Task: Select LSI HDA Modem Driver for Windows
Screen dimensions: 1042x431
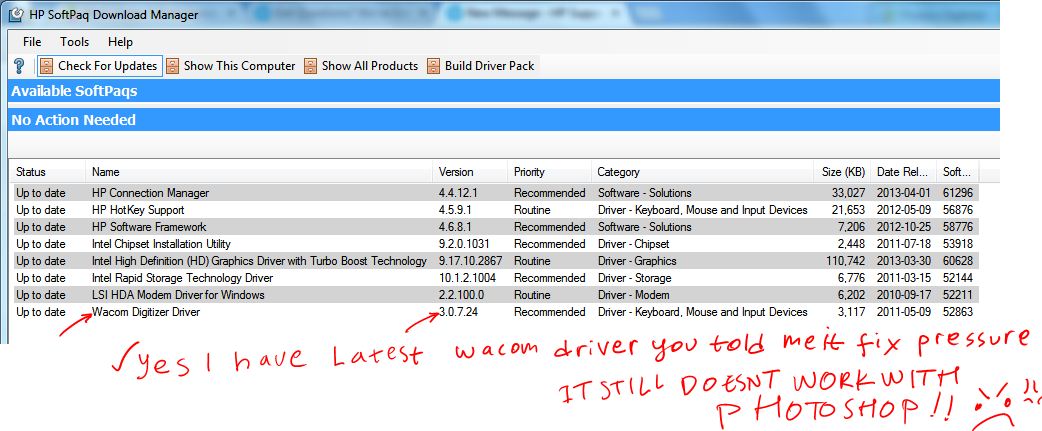Action: point(494,295)
